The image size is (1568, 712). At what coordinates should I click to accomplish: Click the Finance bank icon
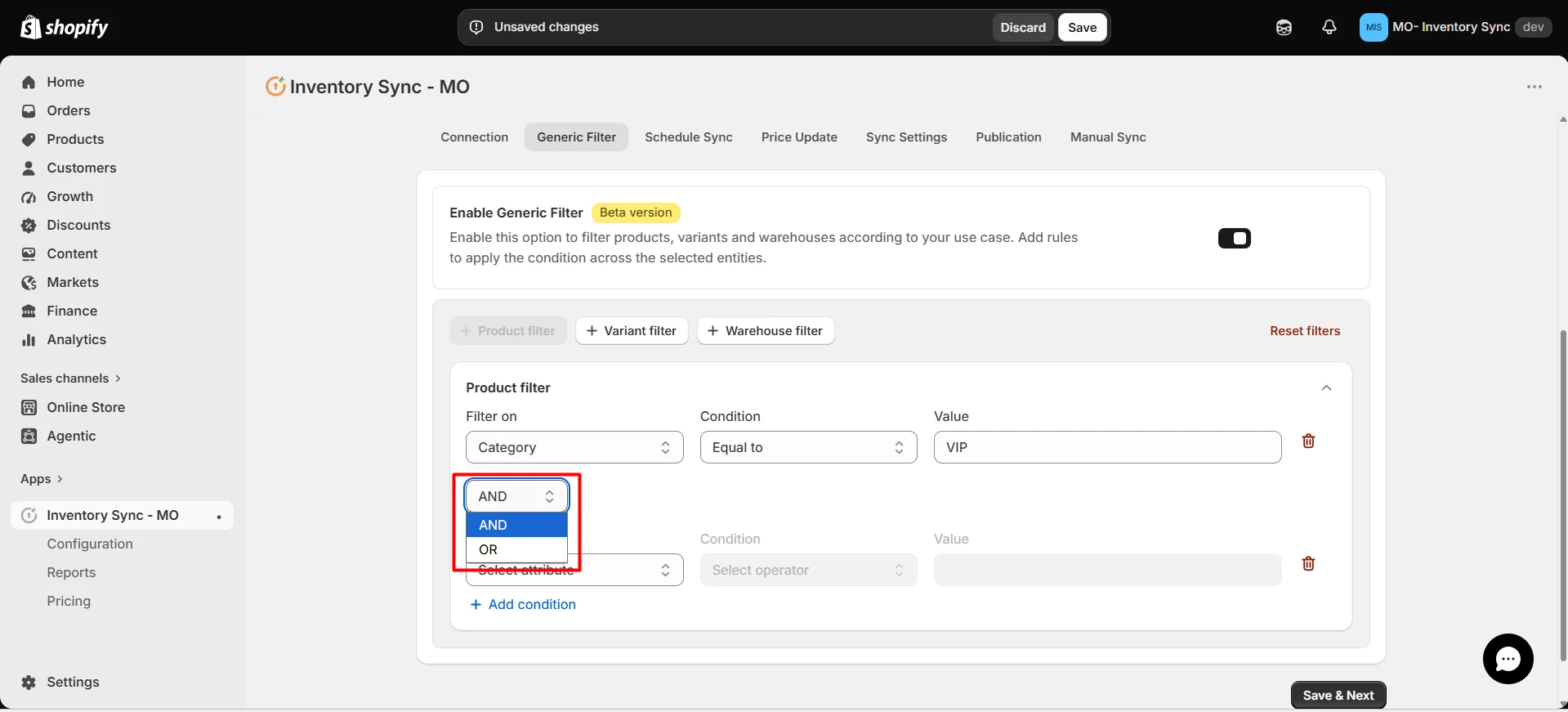29,311
